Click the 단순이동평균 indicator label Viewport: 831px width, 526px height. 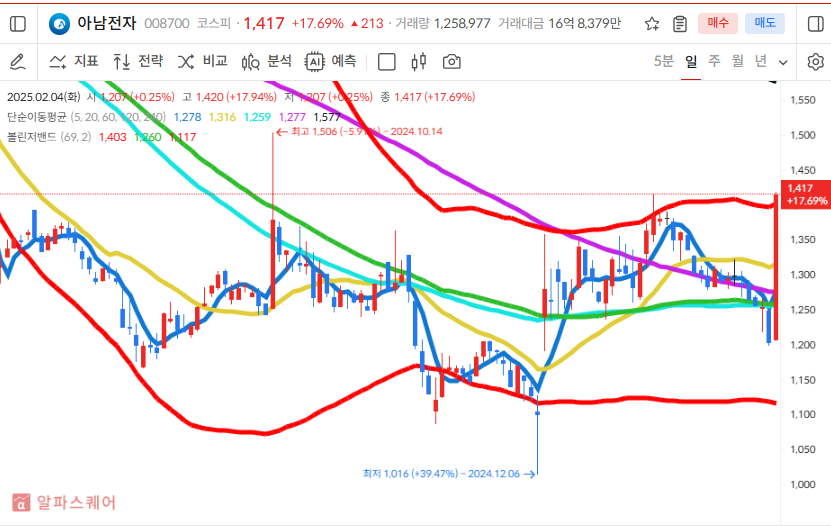pos(37,117)
